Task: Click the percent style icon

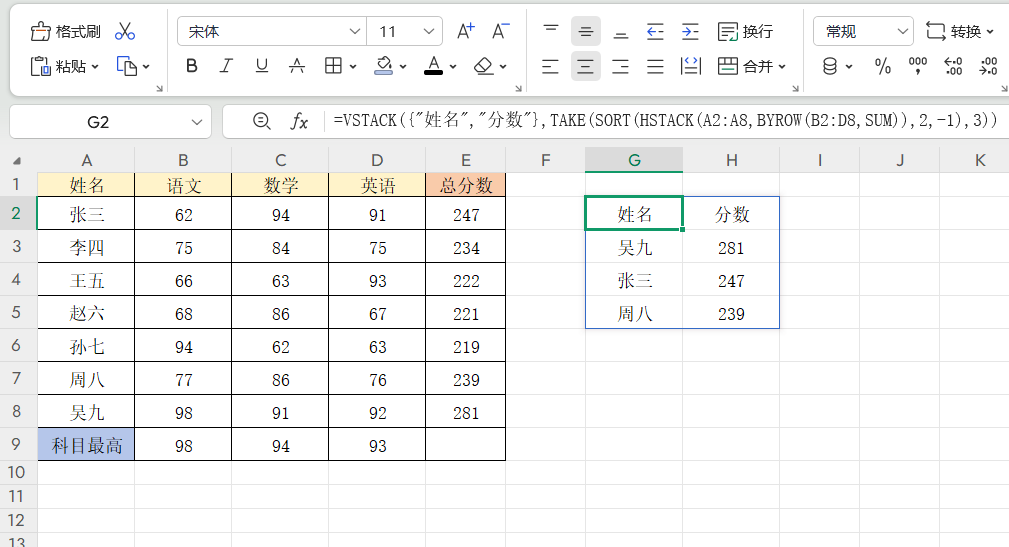Action: coord(883,67)
